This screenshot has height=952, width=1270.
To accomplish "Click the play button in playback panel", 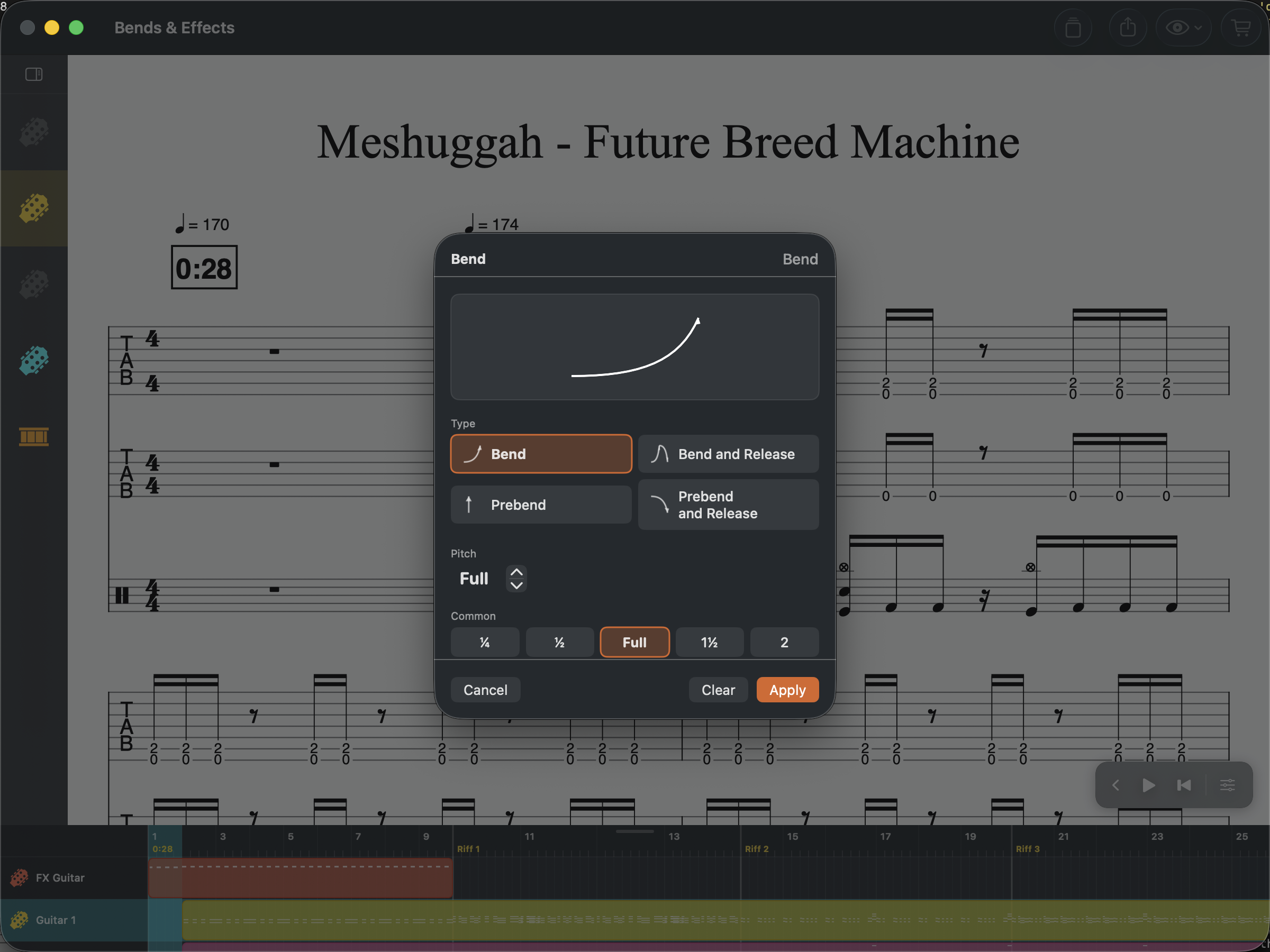I will pyautogui.click(x=1148, y=785).
